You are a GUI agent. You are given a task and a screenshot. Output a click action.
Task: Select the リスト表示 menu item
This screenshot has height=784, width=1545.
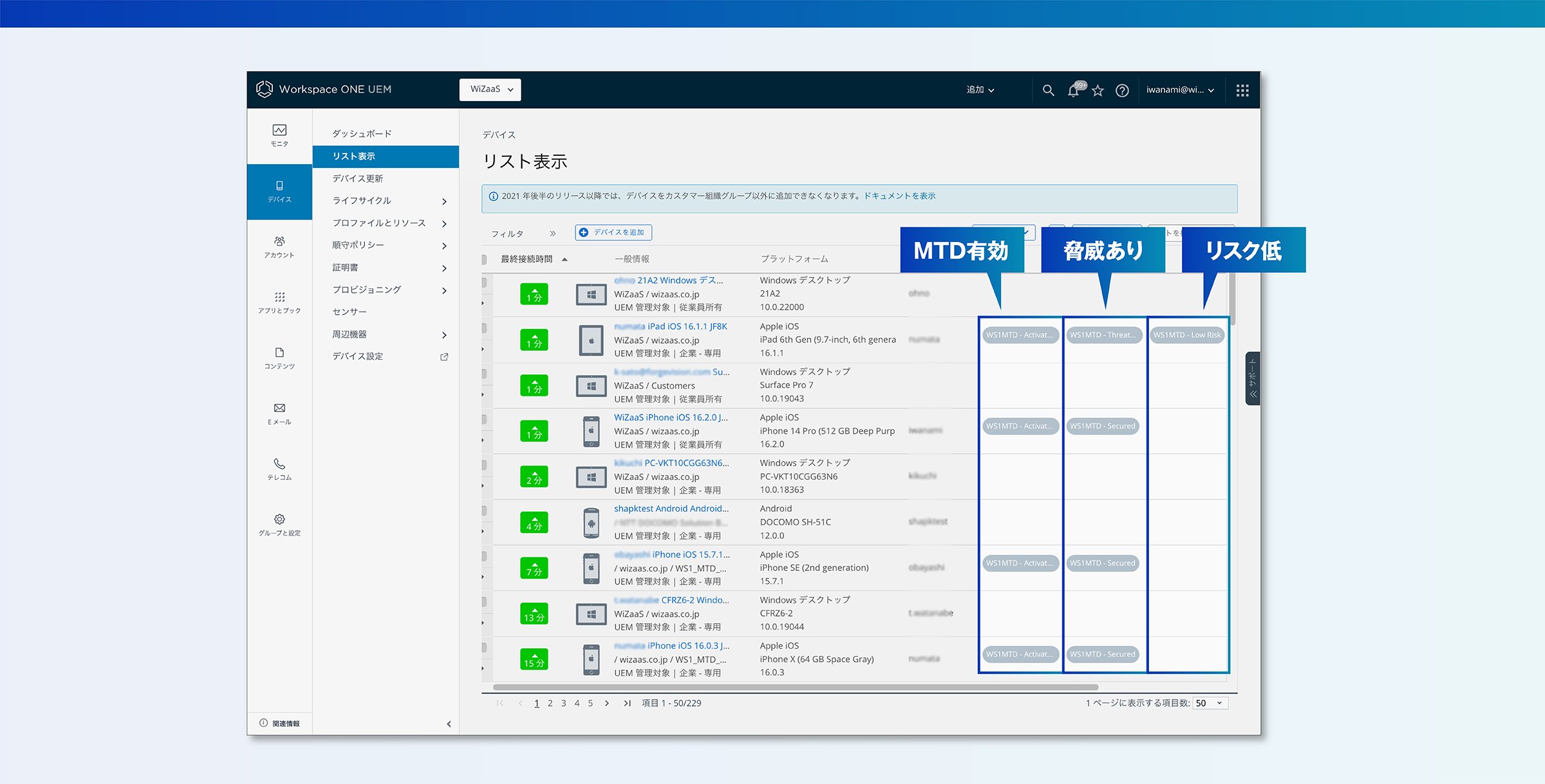386,156
